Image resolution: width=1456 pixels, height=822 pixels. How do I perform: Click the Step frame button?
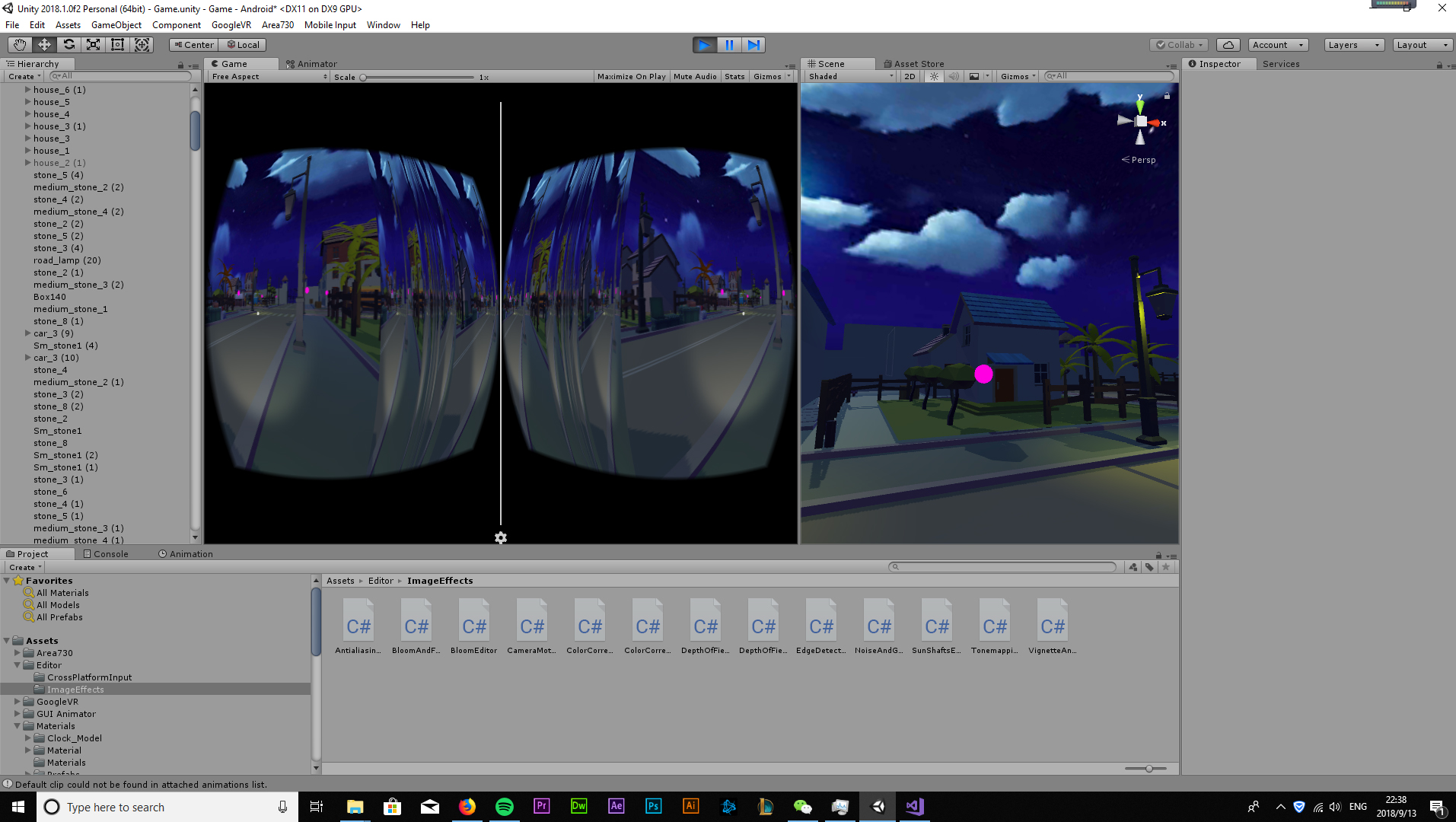click(x=753, y=45)
